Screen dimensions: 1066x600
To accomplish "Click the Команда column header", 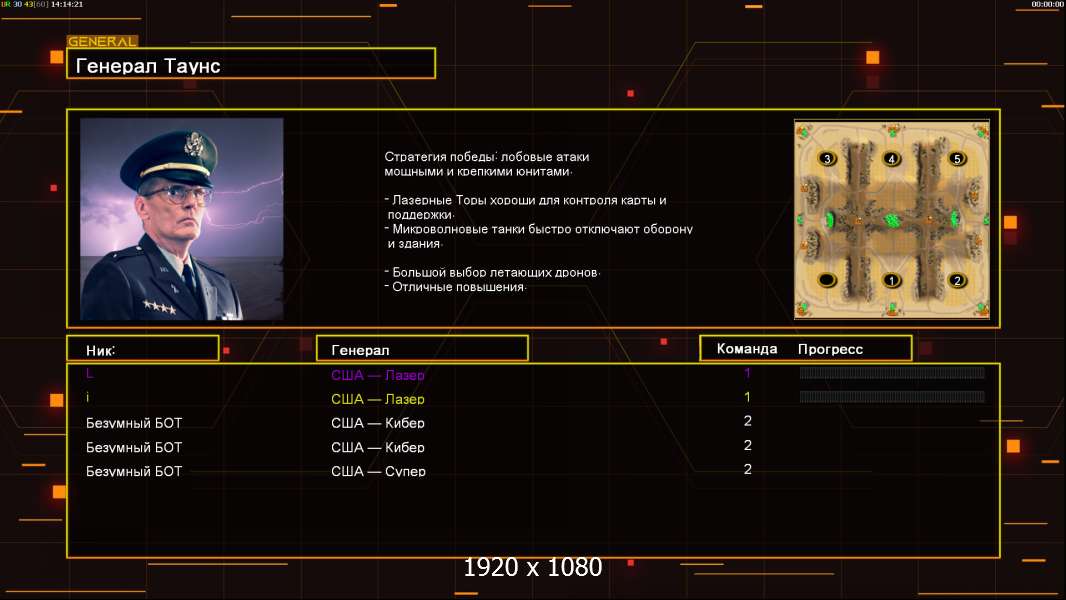I will point(746,349).
